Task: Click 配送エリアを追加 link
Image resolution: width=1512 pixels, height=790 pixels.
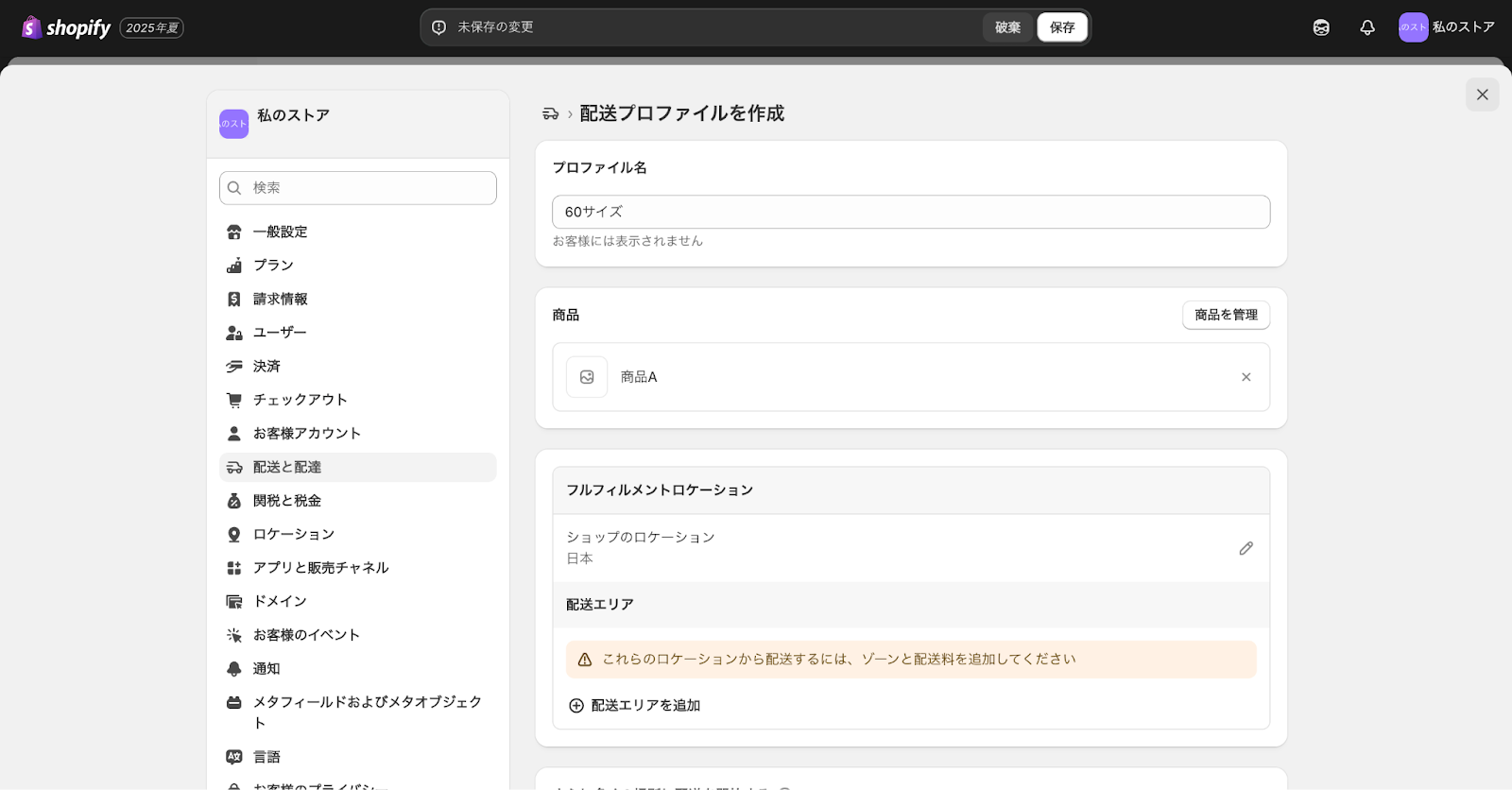Action: pos(635,706)
